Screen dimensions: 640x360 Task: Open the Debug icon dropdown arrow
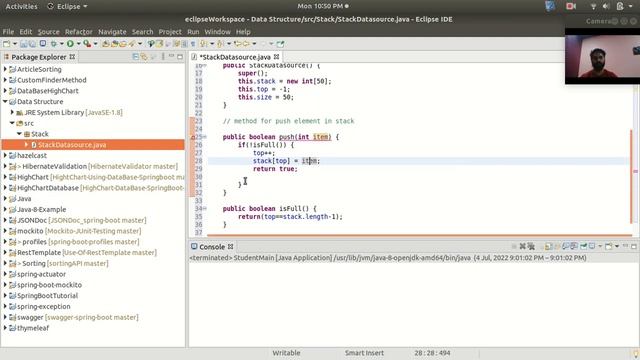(x=62, y=44)
